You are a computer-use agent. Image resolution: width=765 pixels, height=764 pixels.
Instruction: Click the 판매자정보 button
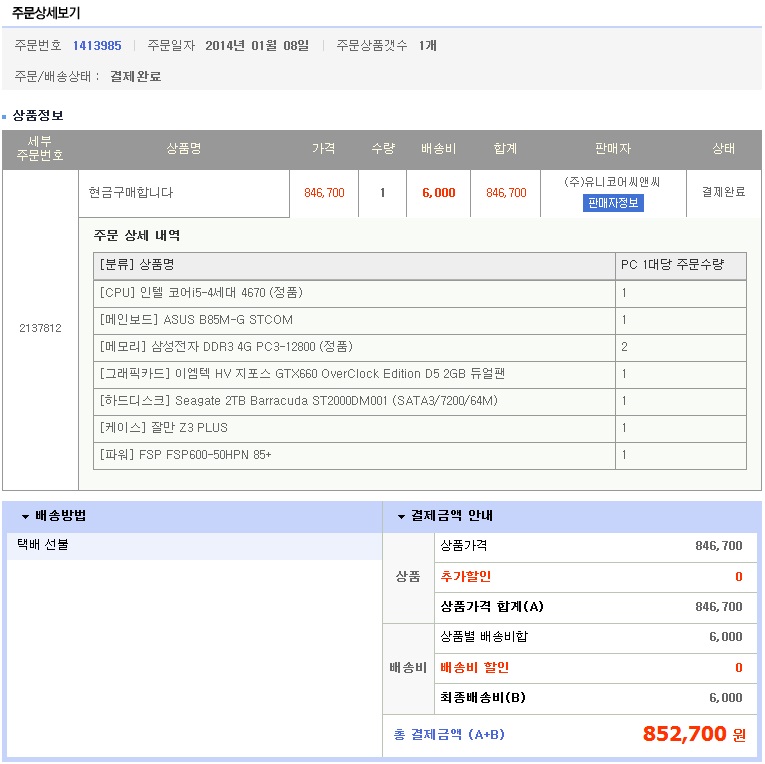[x=613, y=202]
